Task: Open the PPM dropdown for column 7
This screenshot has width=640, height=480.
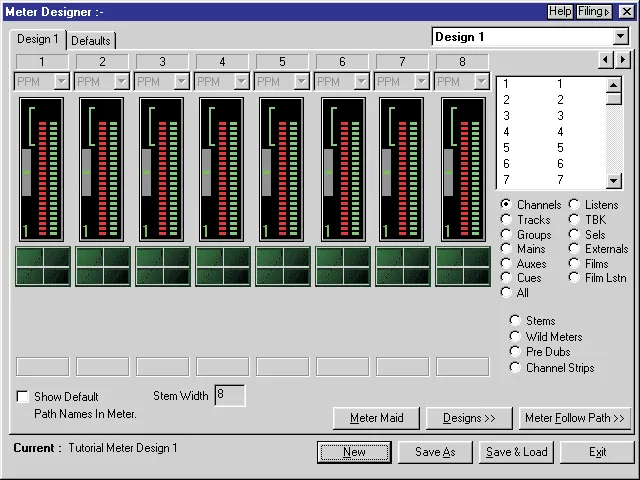Action: [422, 81]
